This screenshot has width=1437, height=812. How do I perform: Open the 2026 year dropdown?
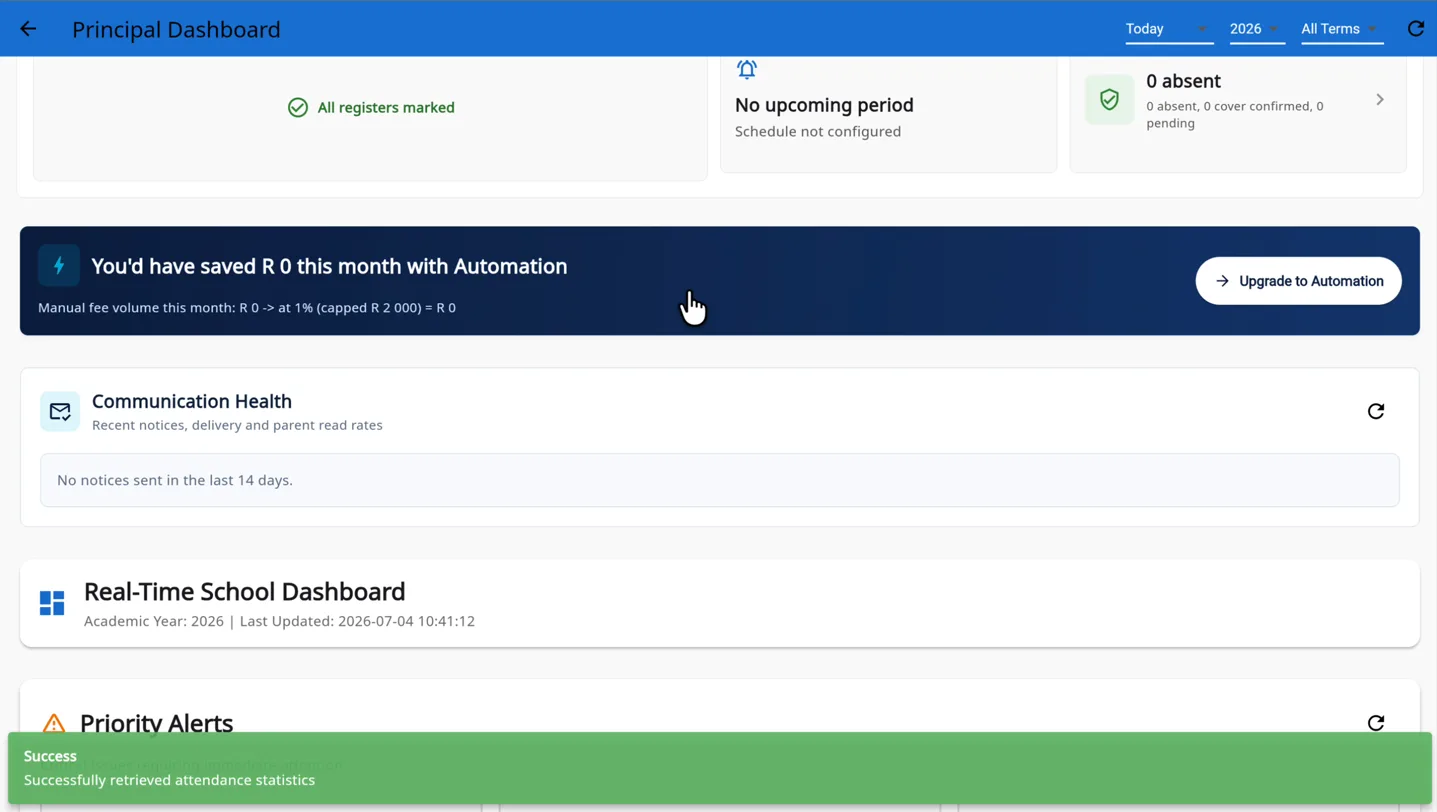tap(1256, 29)
